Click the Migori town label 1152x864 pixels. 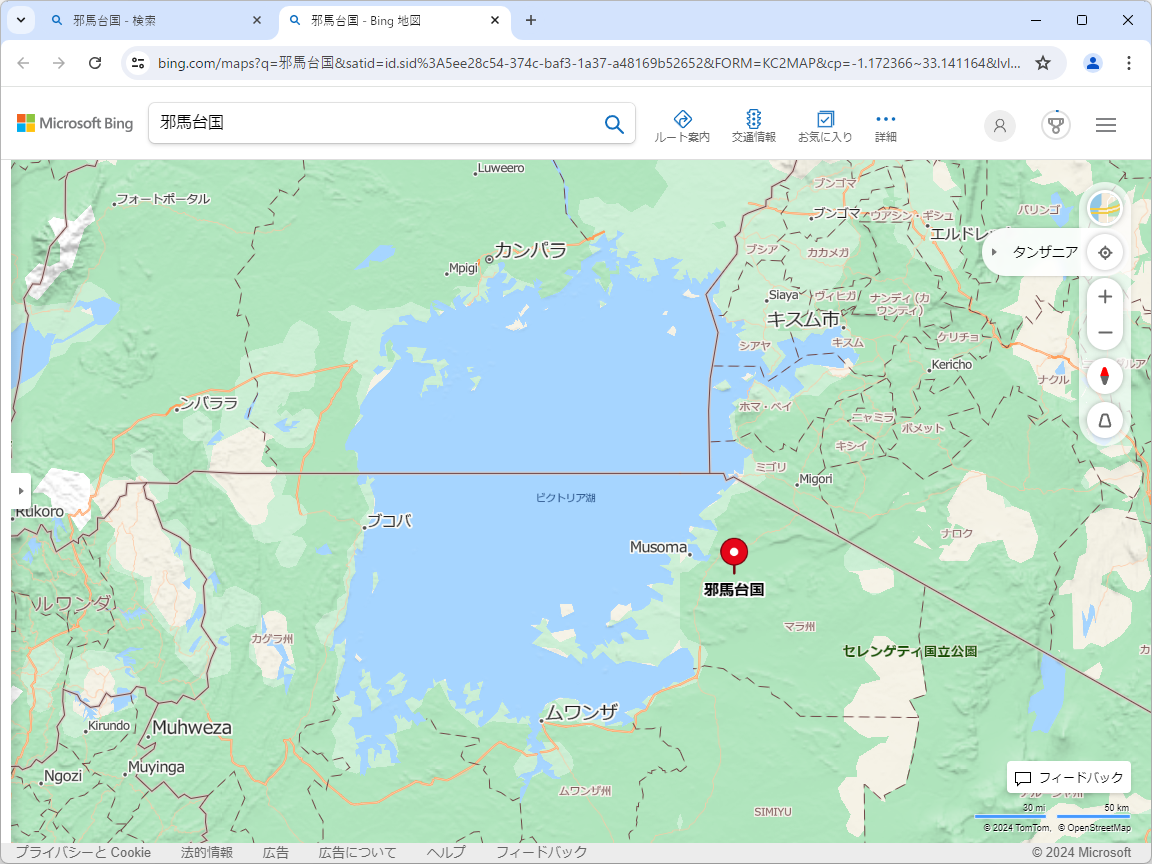click(x=816, y=479)
